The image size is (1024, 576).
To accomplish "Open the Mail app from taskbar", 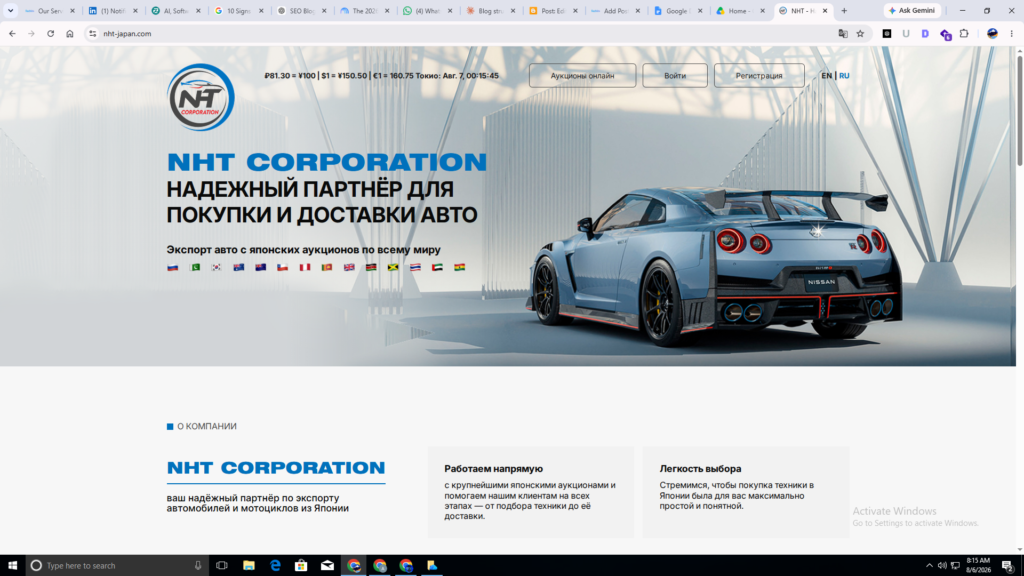I will click(x=327, y=566).
